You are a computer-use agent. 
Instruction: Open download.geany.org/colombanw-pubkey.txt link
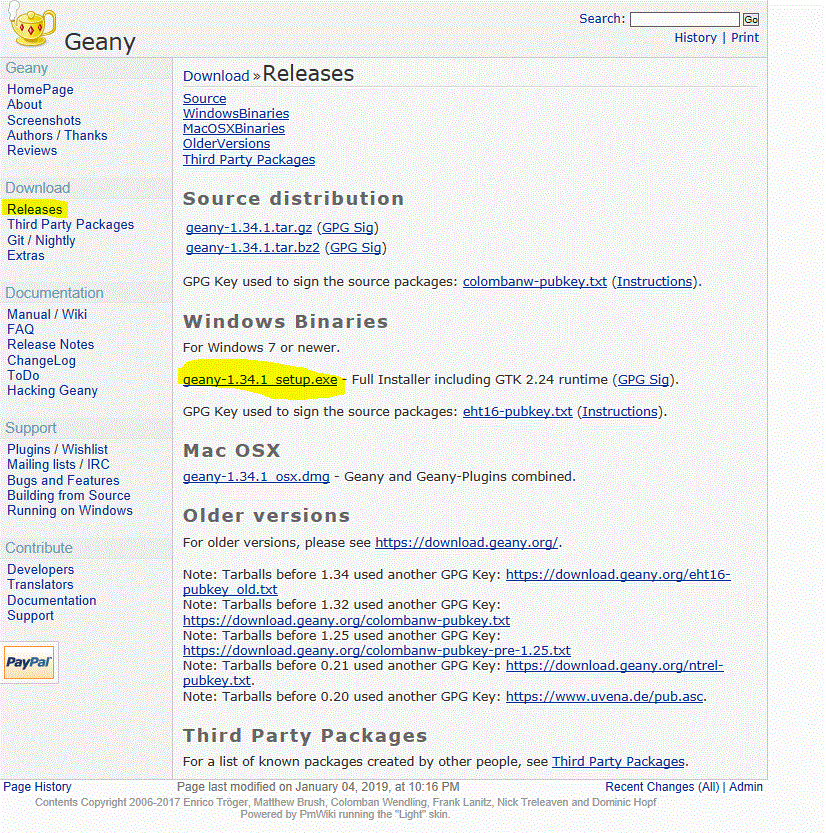(346, 620)
